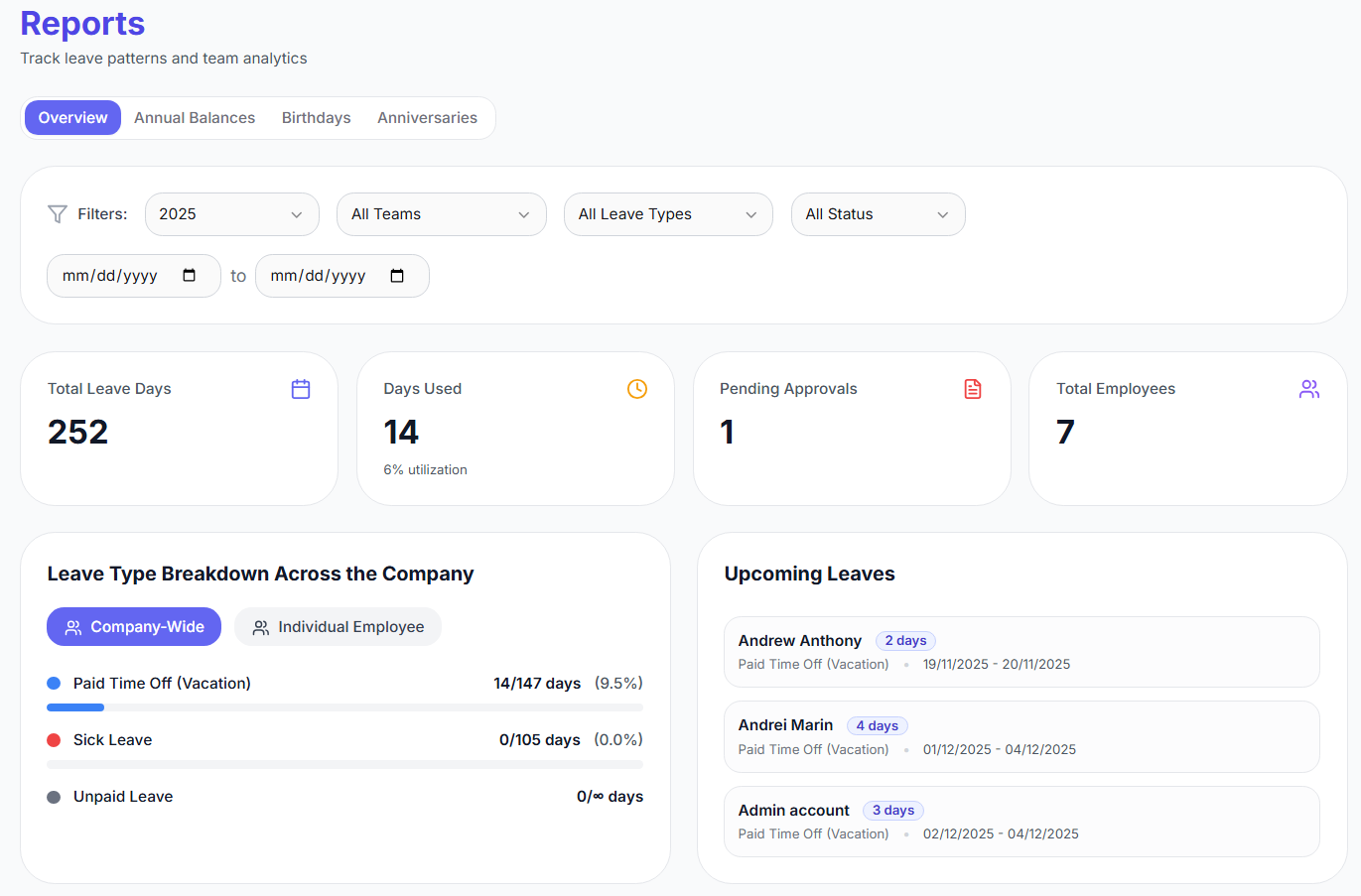This screenshot has height=896, width=1361.
Task: Open the All Status filter dropdown
Action: (x=879, y=214)
